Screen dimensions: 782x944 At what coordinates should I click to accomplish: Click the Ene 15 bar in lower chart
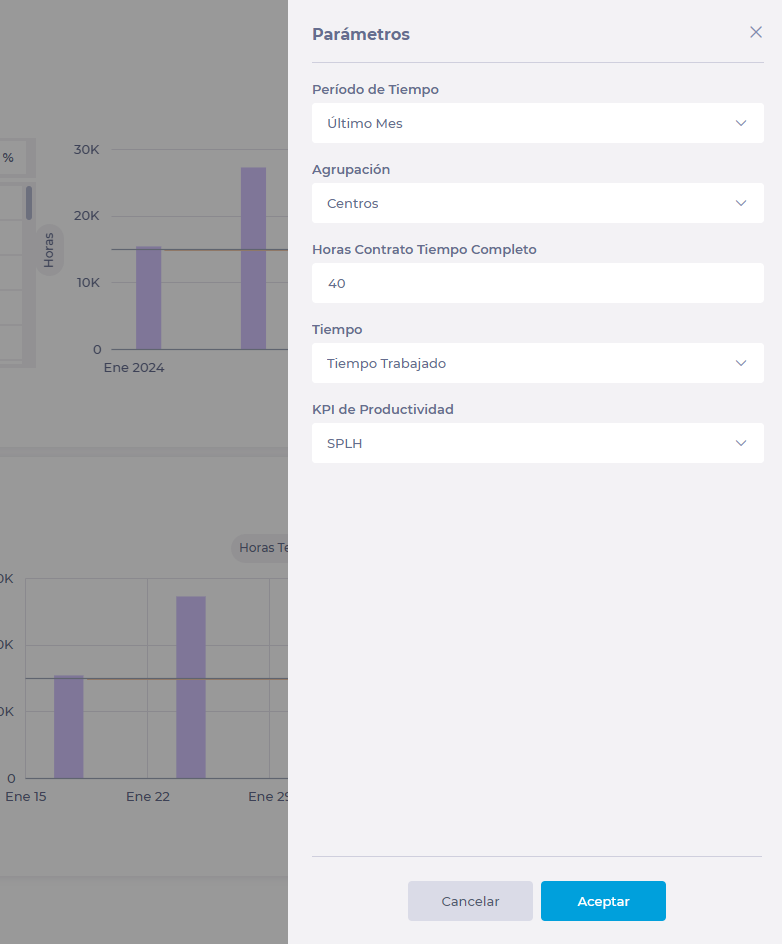[x=69, y=727]
